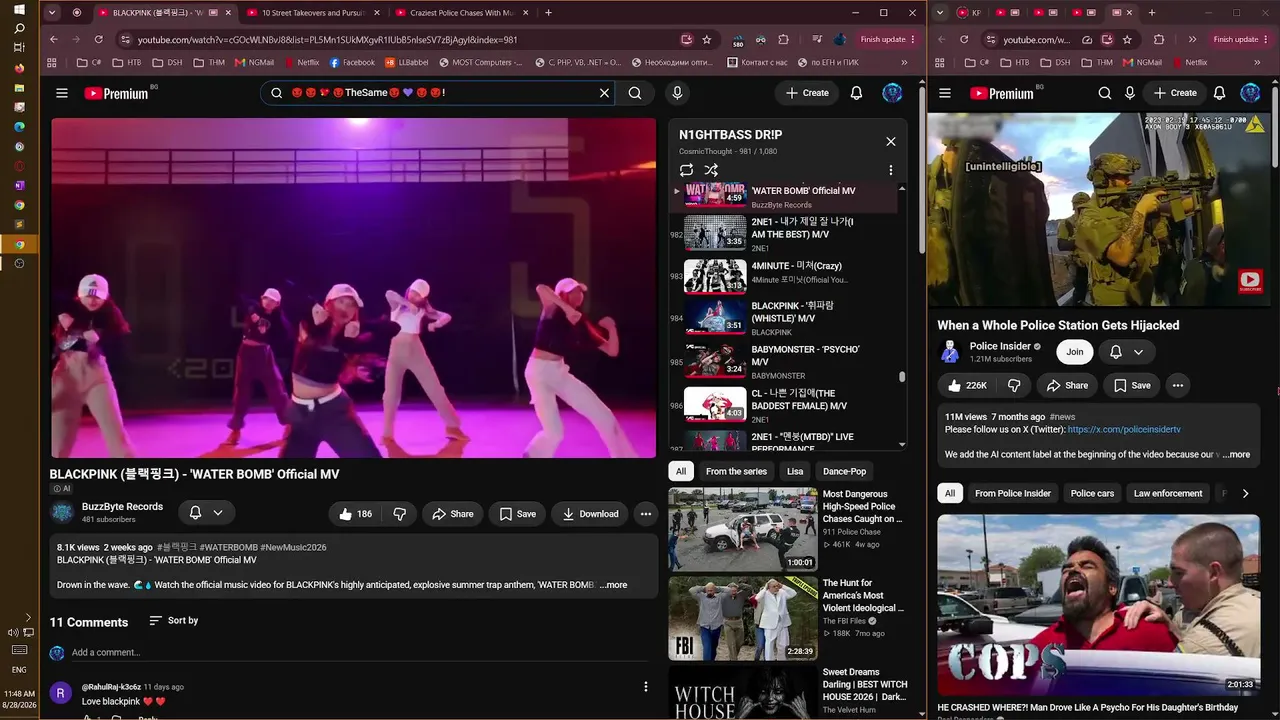Play 4MINUTE Crazy from the playlist
The height and width of the screenshot is (720, 1280).
point(785,276)
